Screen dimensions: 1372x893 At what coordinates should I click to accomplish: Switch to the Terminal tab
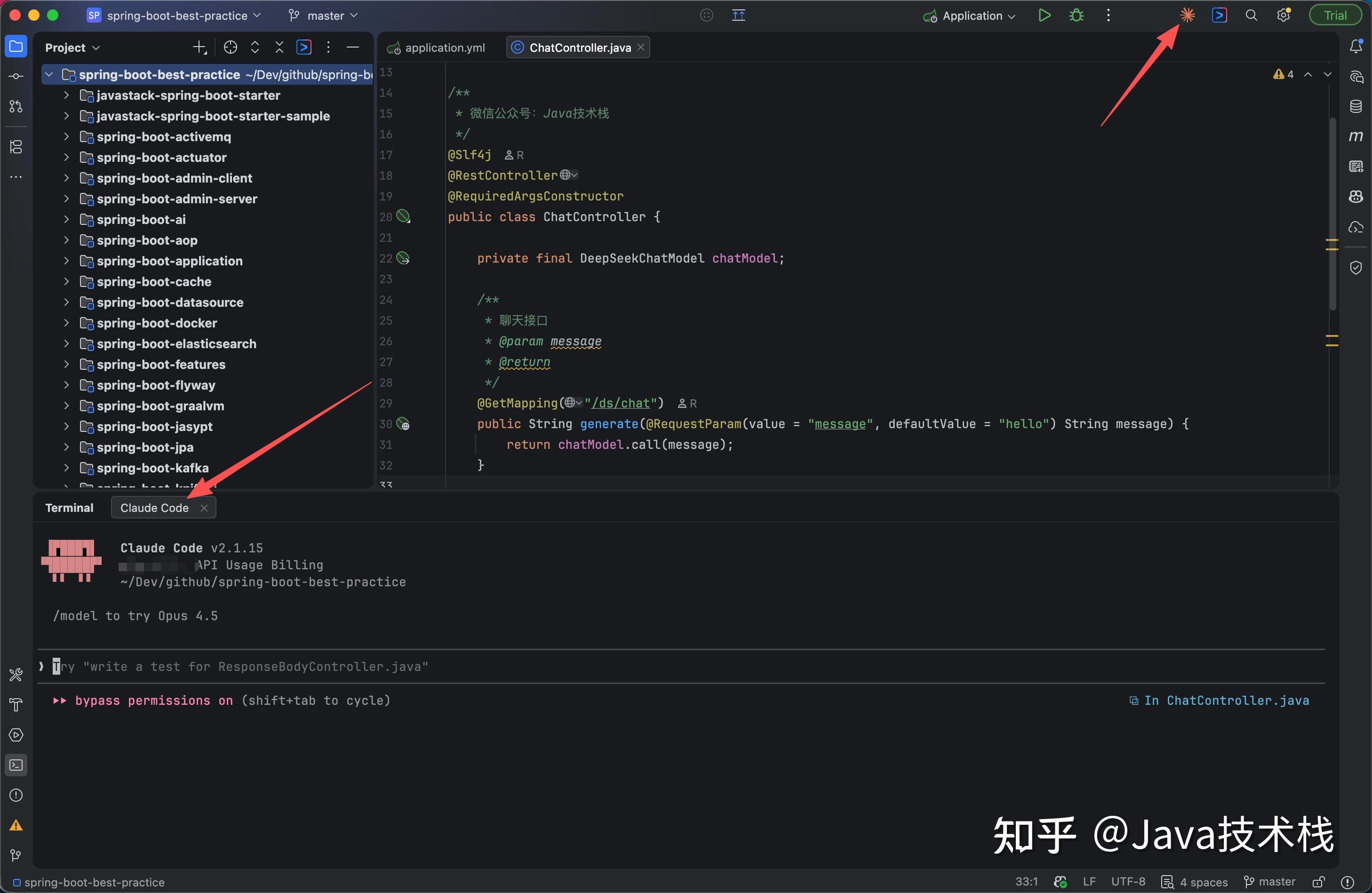[x=69, y=508]
